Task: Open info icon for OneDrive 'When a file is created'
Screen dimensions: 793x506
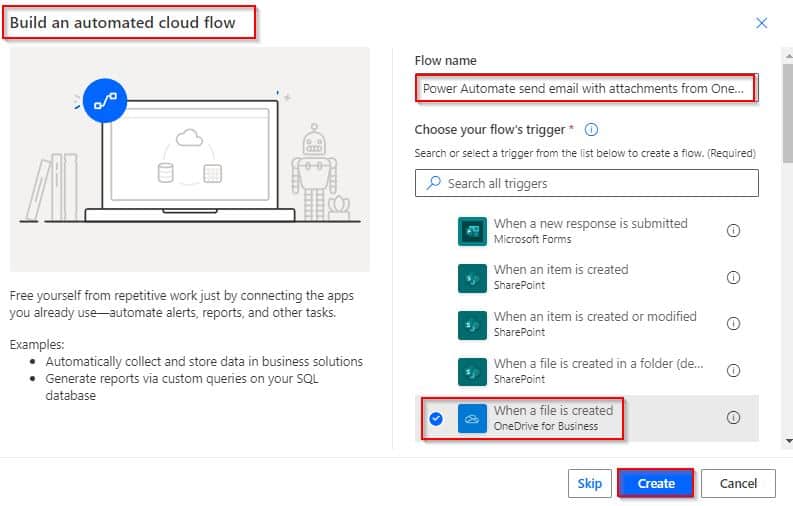Action: pyautogui.click(x=733, y=418)
